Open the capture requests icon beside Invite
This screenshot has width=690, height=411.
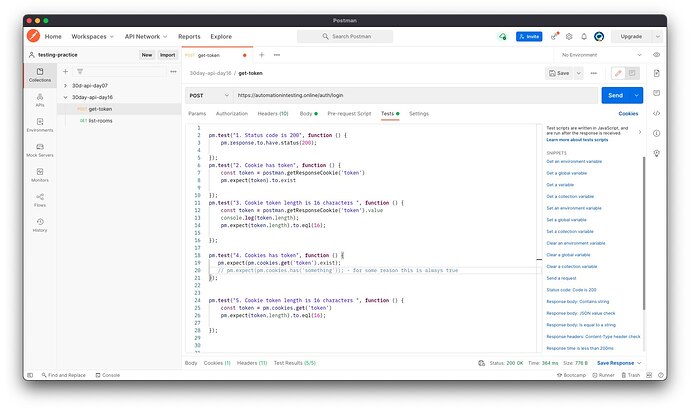[x=554, y=36]
